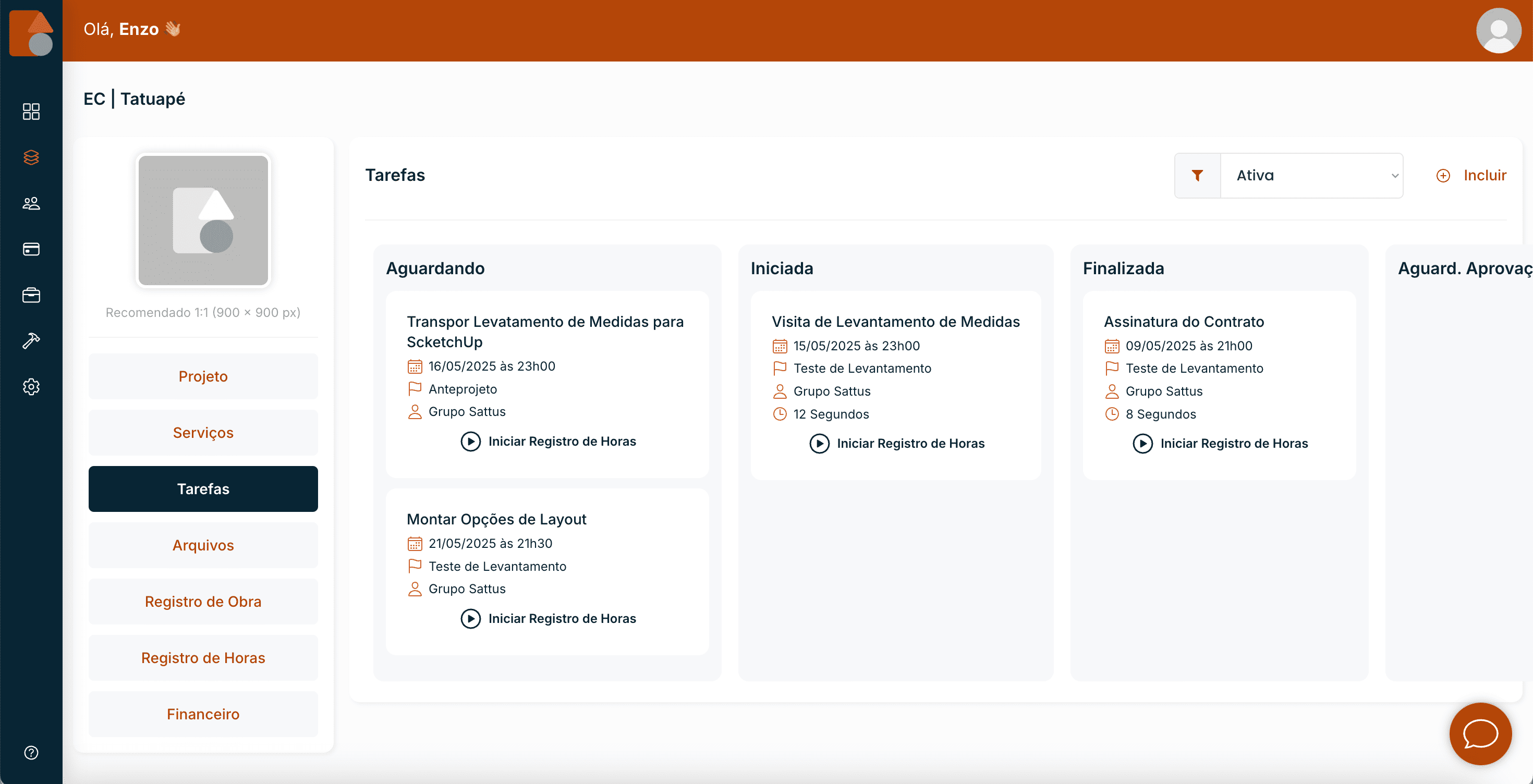The image size is (1533, 784).
Task: Click the profile avatar at top right
Action: click(1498, 30)
